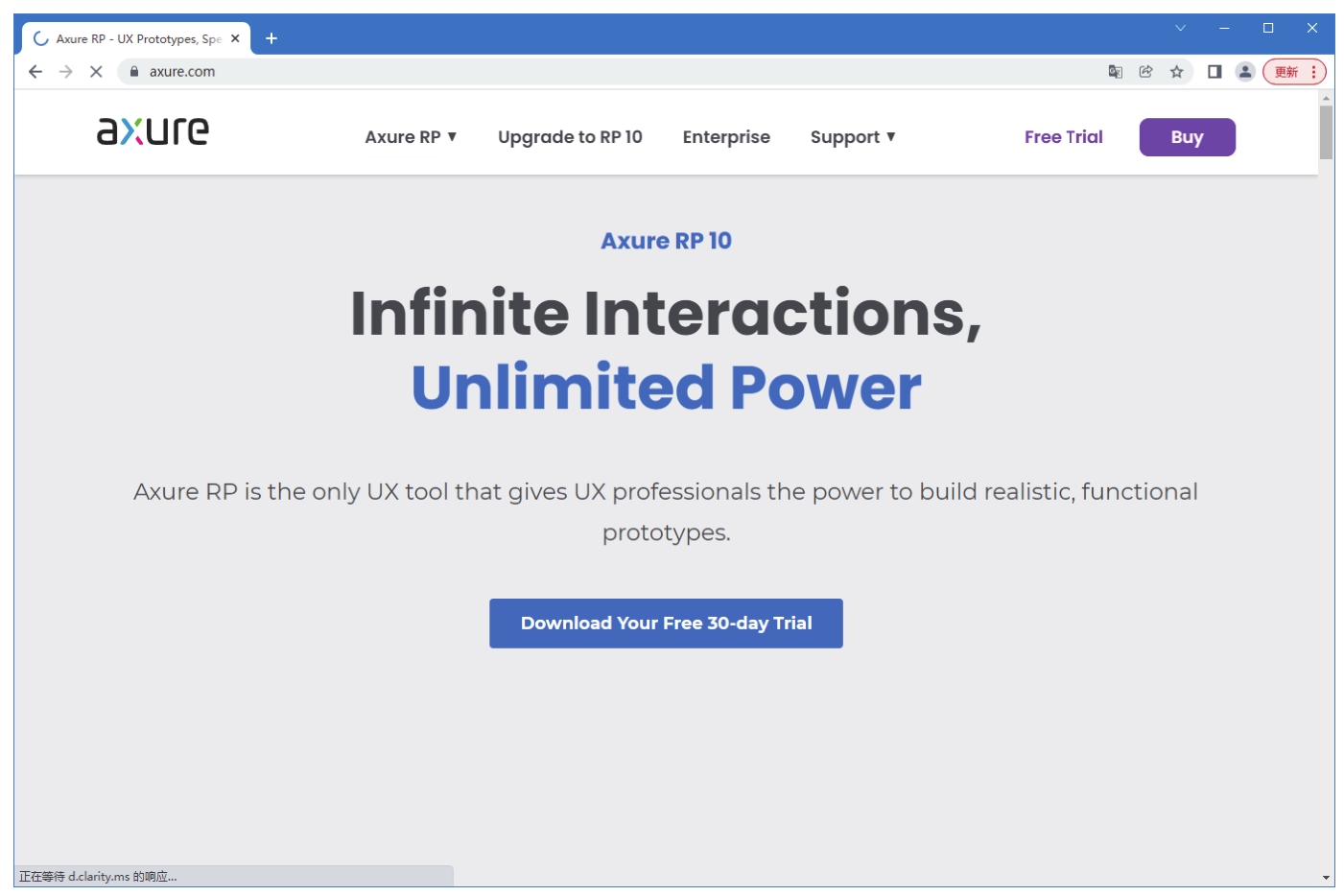Open the Google Translate icon
The height and width of the screenshot is (896, 1344).
pos(1115,72)
